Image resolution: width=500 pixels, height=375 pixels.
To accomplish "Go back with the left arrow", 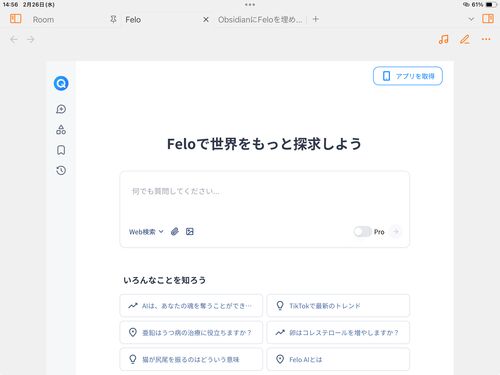I will (14, 39).
